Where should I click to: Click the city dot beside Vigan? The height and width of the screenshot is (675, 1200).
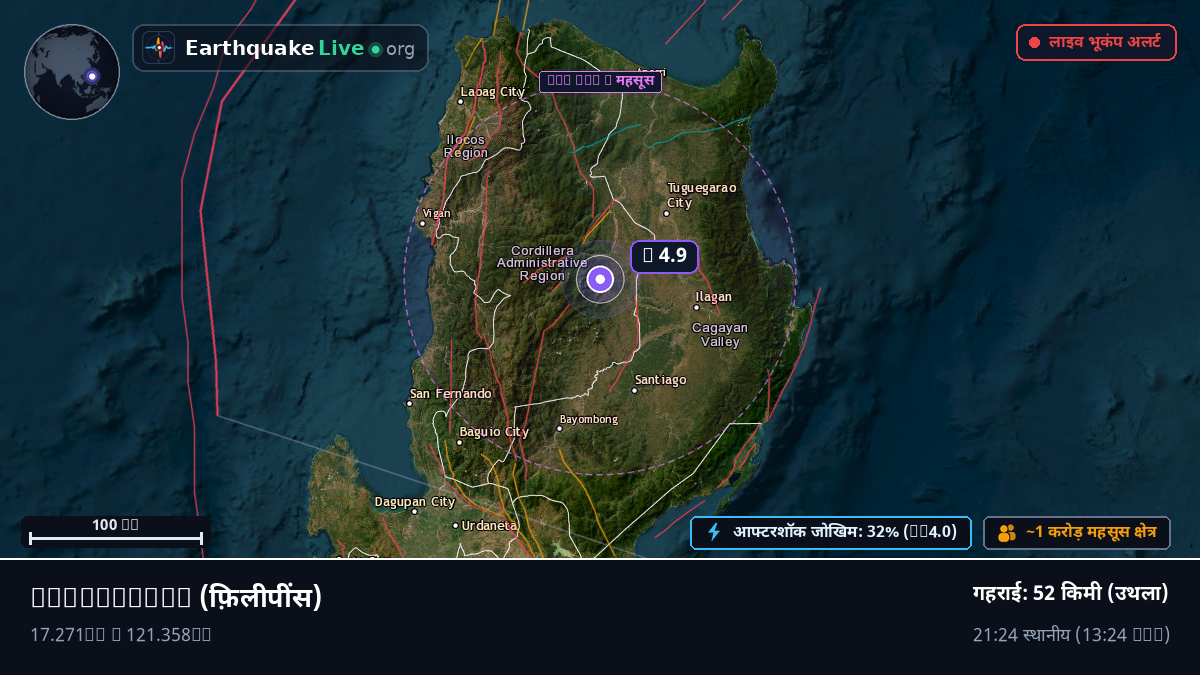pos(422,223)
